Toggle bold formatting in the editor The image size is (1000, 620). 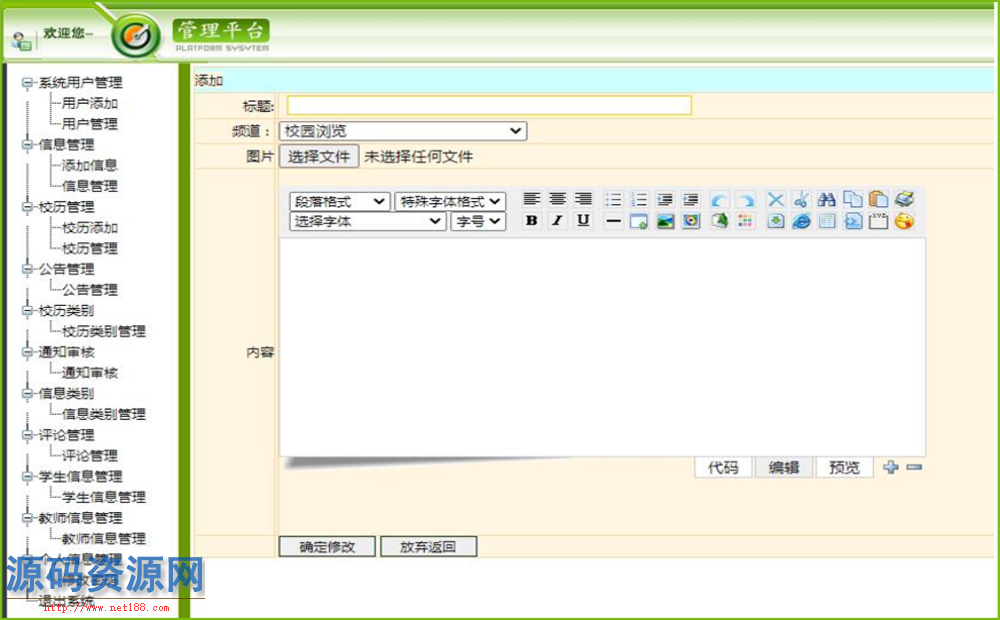[532, 221]
